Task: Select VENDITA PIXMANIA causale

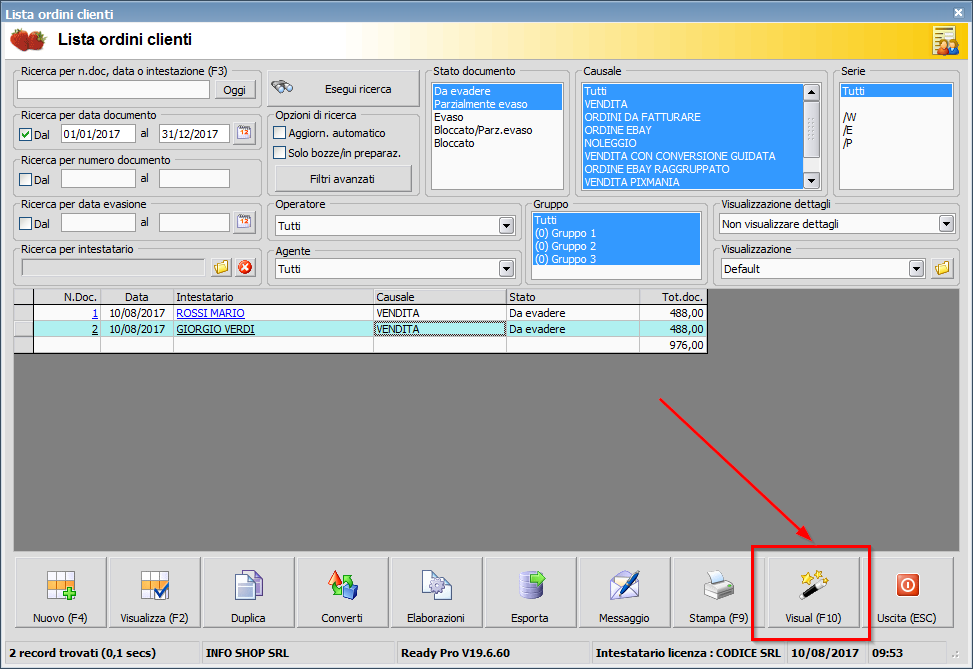Action: coord(693,182)
